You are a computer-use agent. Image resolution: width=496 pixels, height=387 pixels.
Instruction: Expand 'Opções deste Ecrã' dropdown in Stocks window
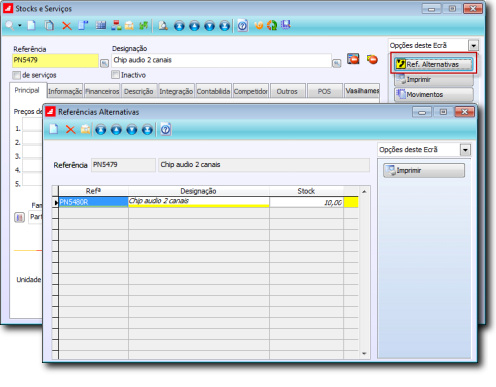click(473, 45)
